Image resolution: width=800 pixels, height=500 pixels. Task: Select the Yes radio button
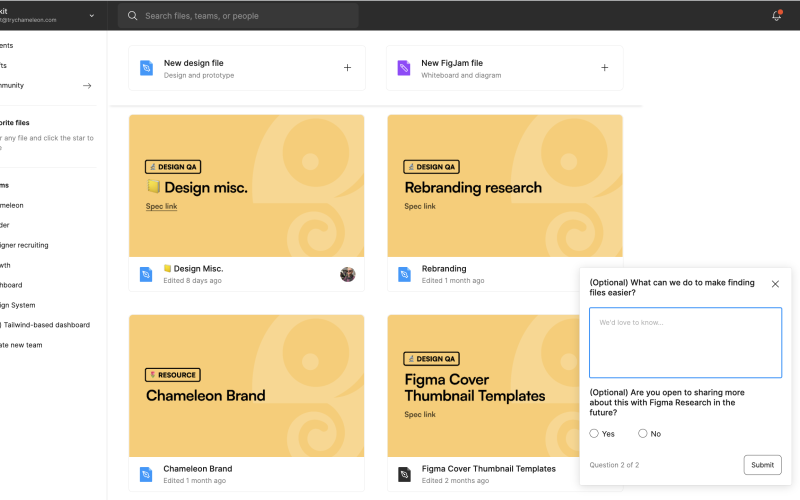594,434
